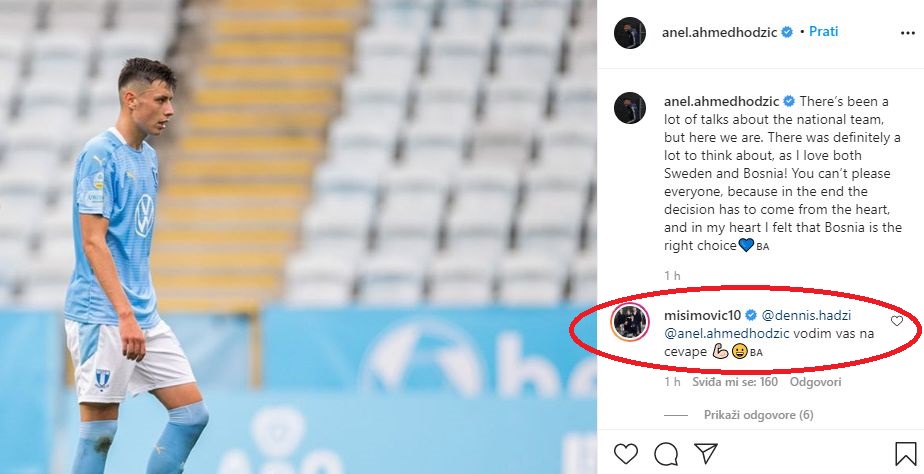Expand replies with Prikaži odgovore (6)

758,415
